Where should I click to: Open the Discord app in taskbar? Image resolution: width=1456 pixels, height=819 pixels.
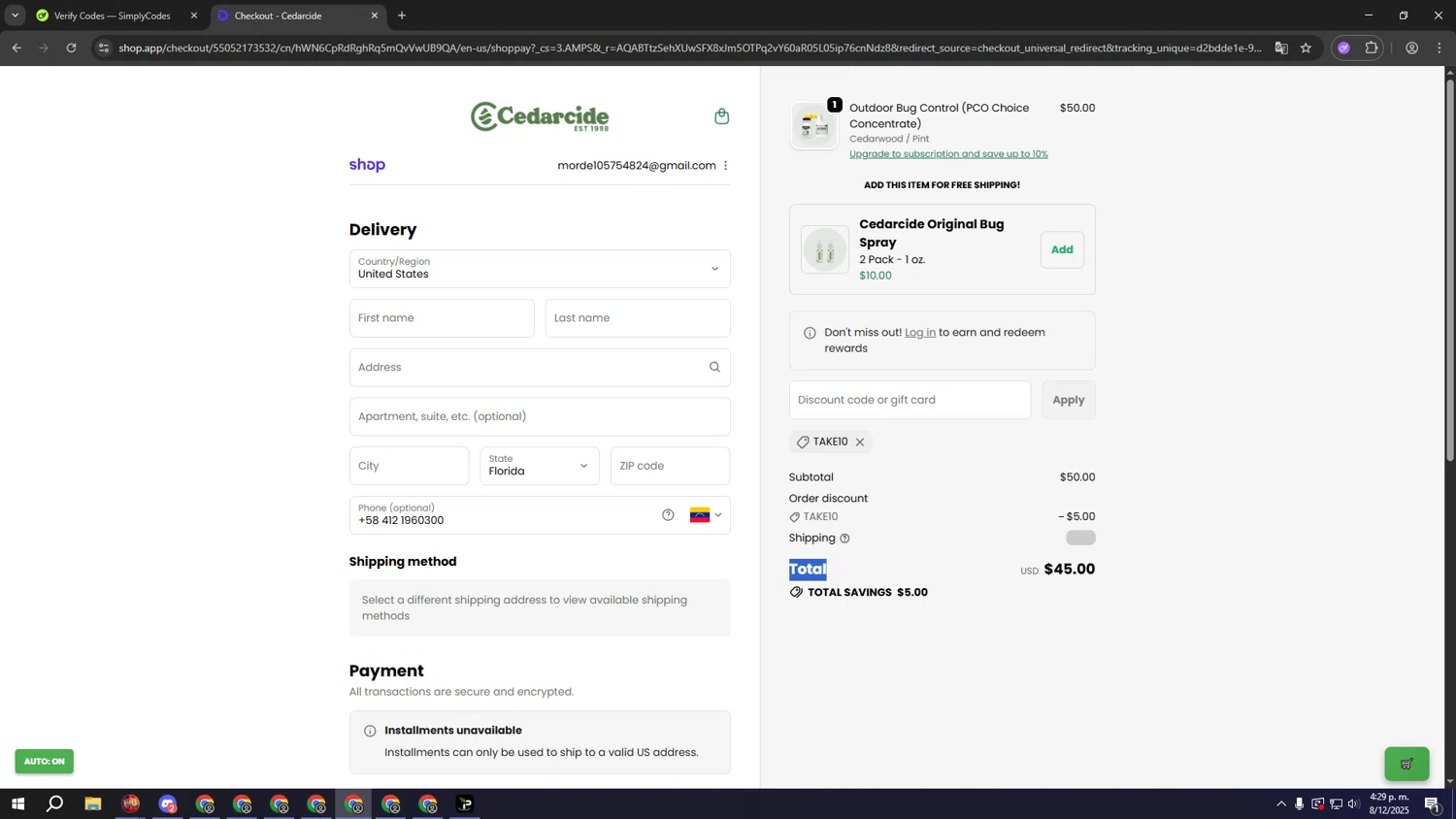[168, 803]
